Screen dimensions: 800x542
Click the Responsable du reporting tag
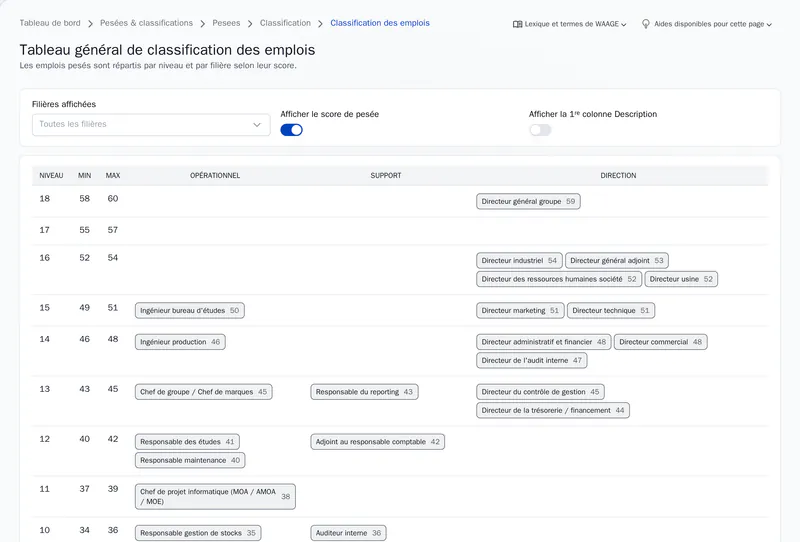pyautogui.click(x=364, y=392)
